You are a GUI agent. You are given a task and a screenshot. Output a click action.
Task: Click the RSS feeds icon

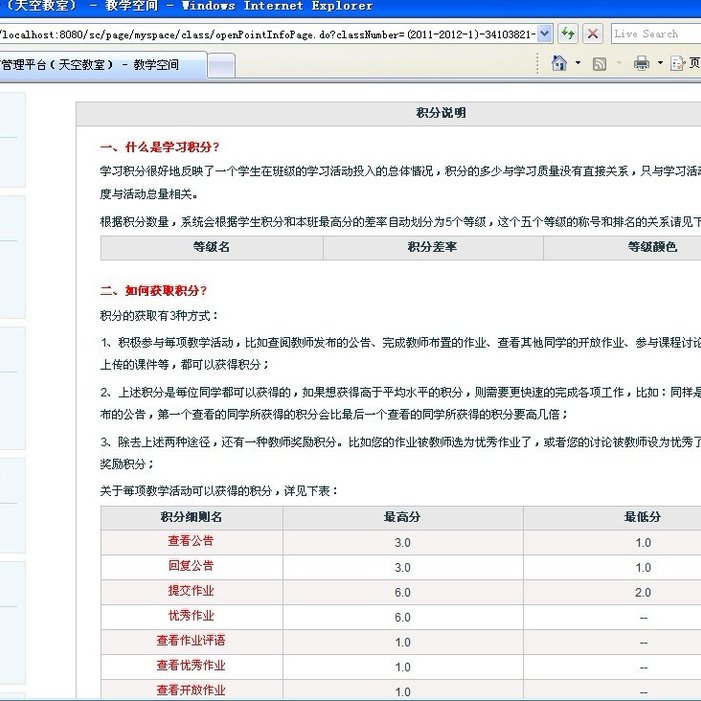click(599, 64)
